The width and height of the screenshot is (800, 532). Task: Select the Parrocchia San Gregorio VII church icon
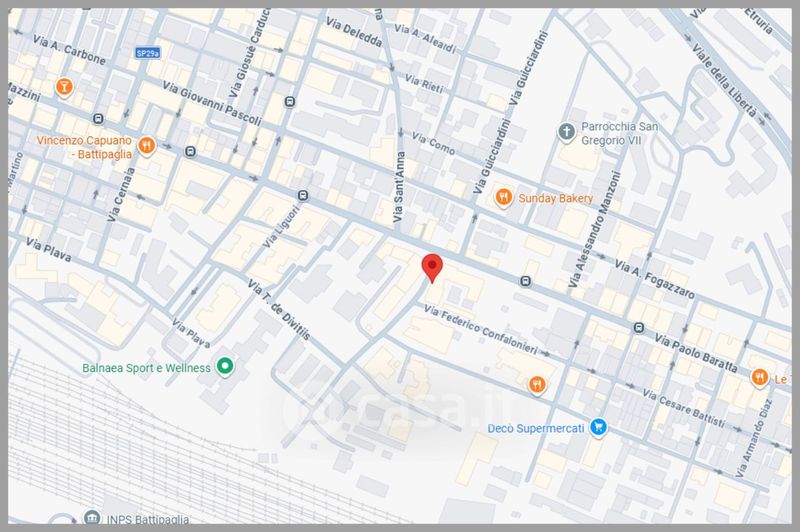pyautogui.click(x=566, y=131)
